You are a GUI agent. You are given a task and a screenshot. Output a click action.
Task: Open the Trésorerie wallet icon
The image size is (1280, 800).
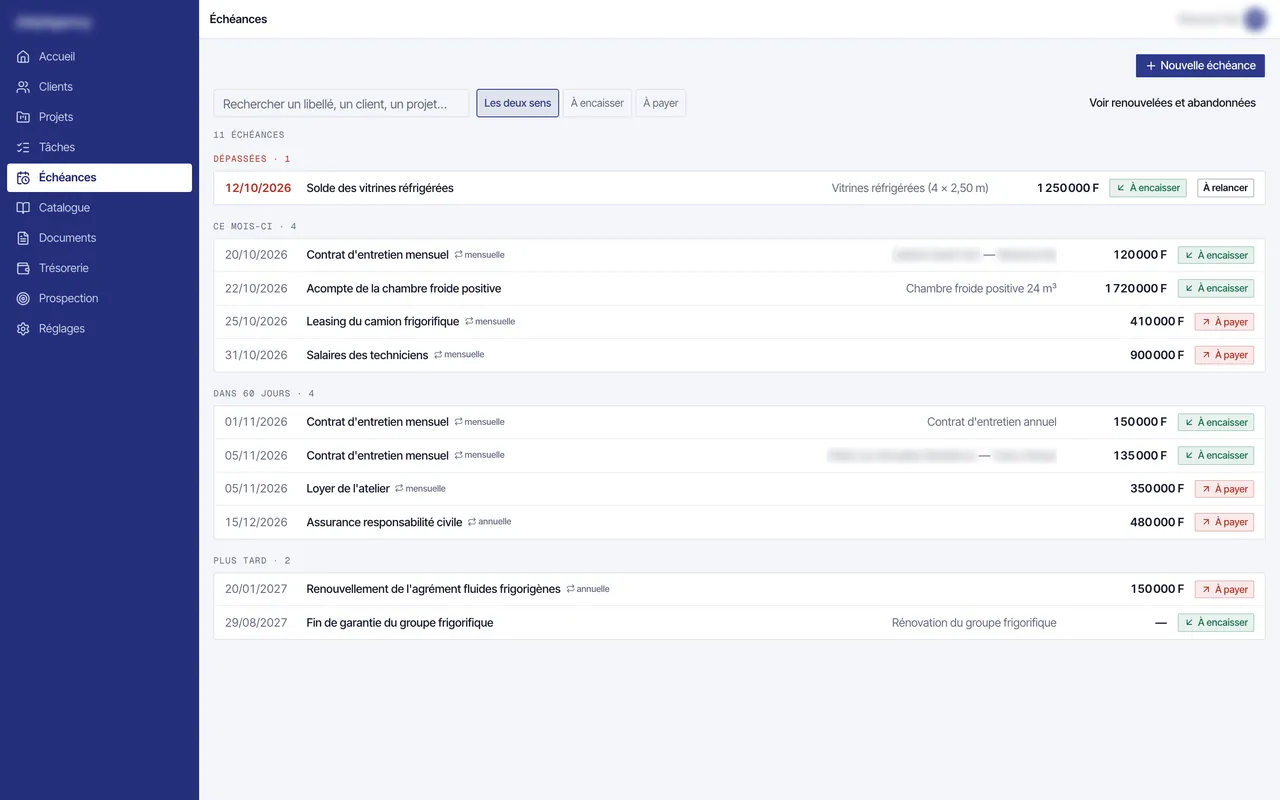pyautogui.click(x=23, y=268)
